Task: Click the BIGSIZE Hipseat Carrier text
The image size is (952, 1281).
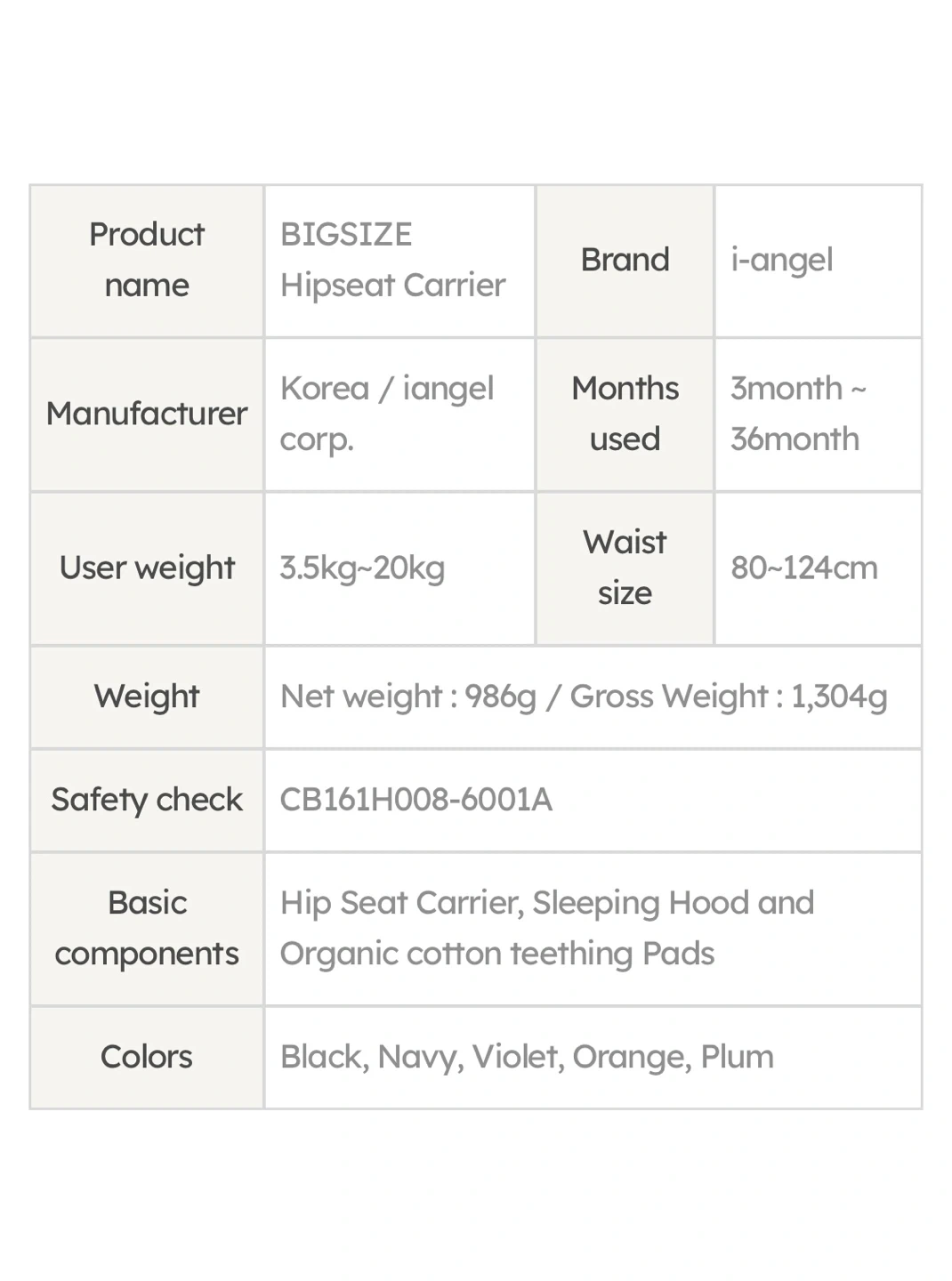Action: (x=392, y=260)
